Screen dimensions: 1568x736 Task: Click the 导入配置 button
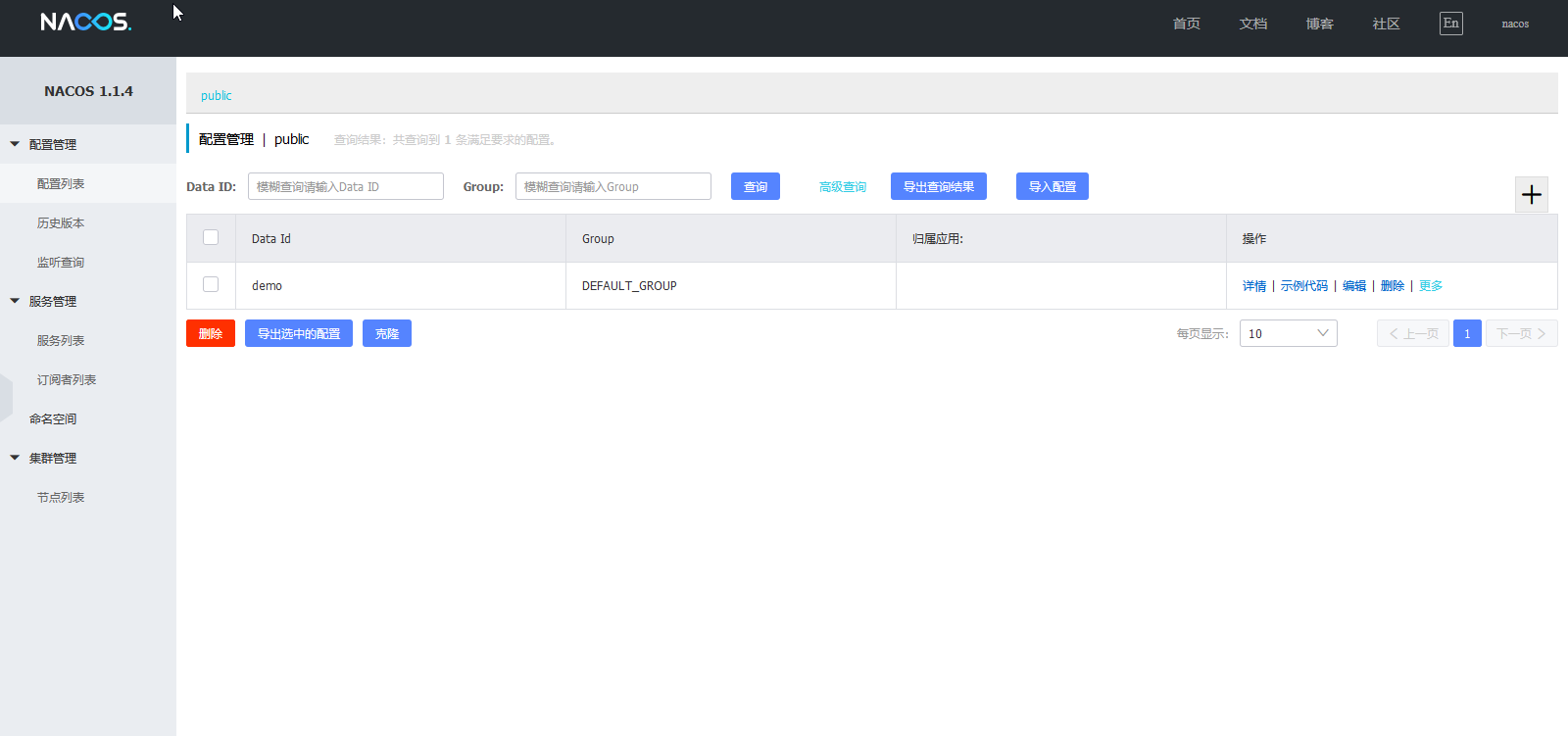1053,186
